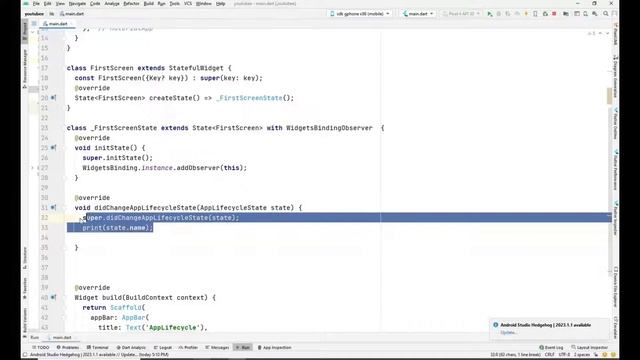The width and height of the screenshot is (640, 360).
Task: Open the Code menu
Action: (x=95, y=4)
